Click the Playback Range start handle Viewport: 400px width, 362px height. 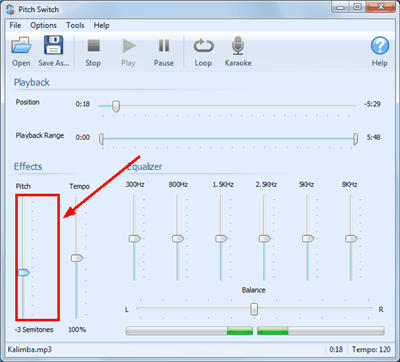pos(101,139)
